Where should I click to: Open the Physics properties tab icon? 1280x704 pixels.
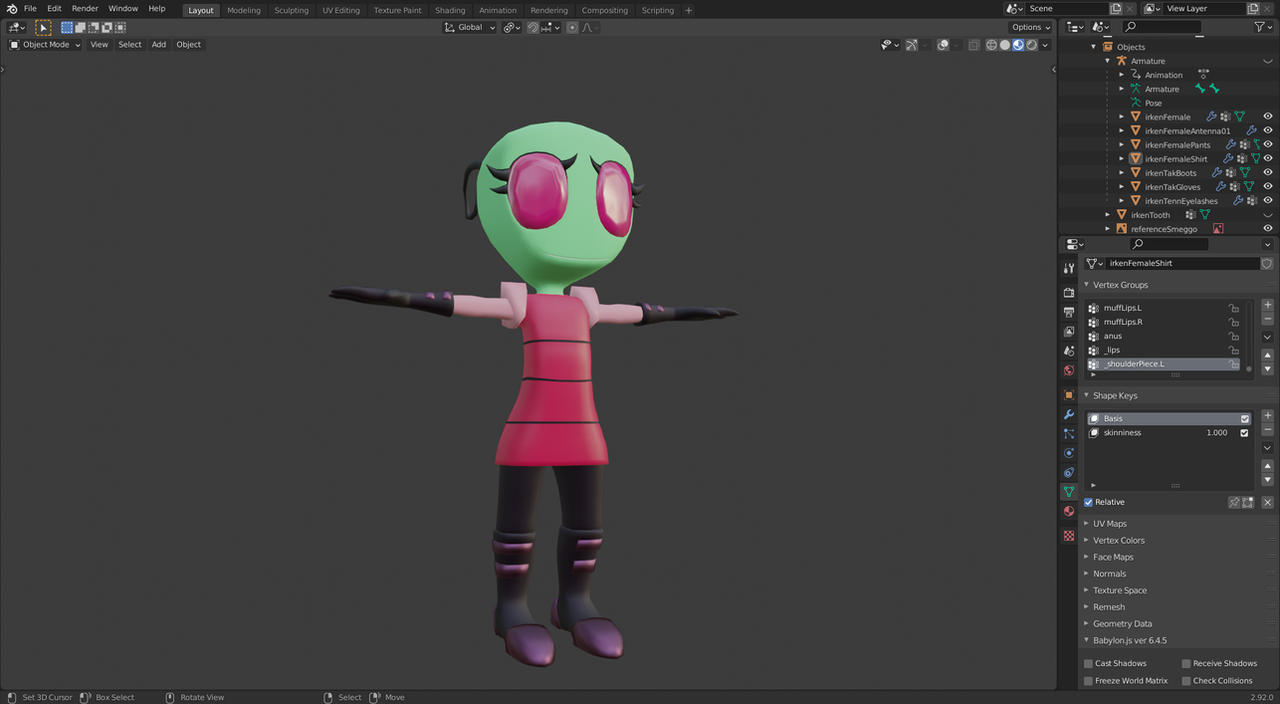click(x=1069, y=453)
